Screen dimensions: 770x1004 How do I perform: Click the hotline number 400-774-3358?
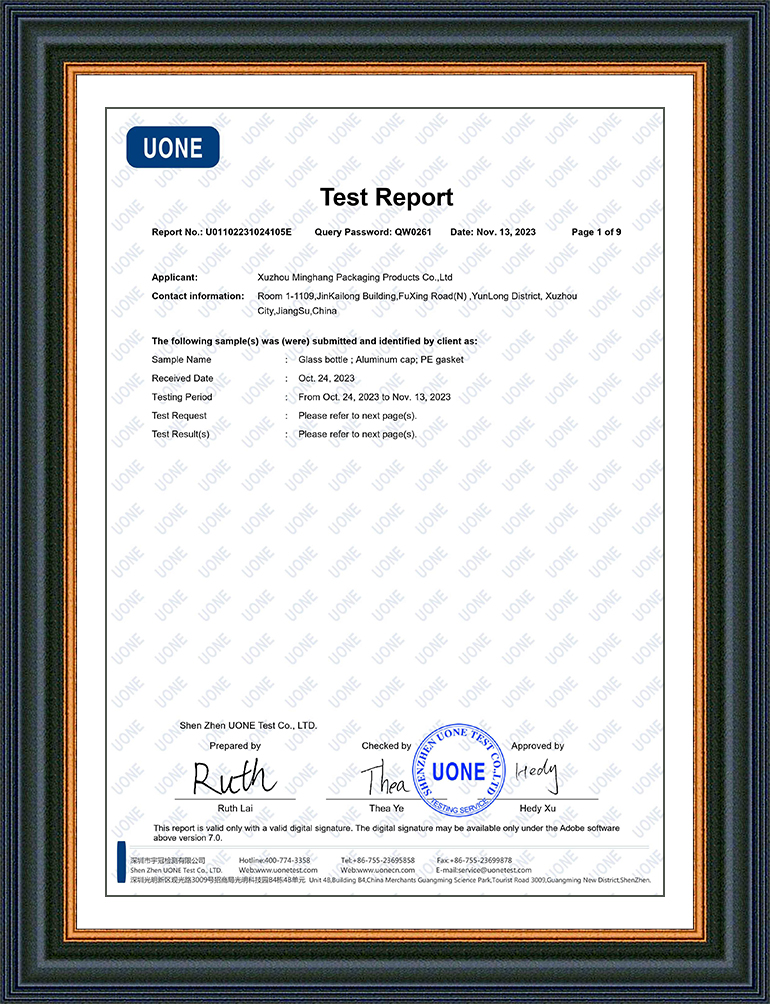coord(287,861)
